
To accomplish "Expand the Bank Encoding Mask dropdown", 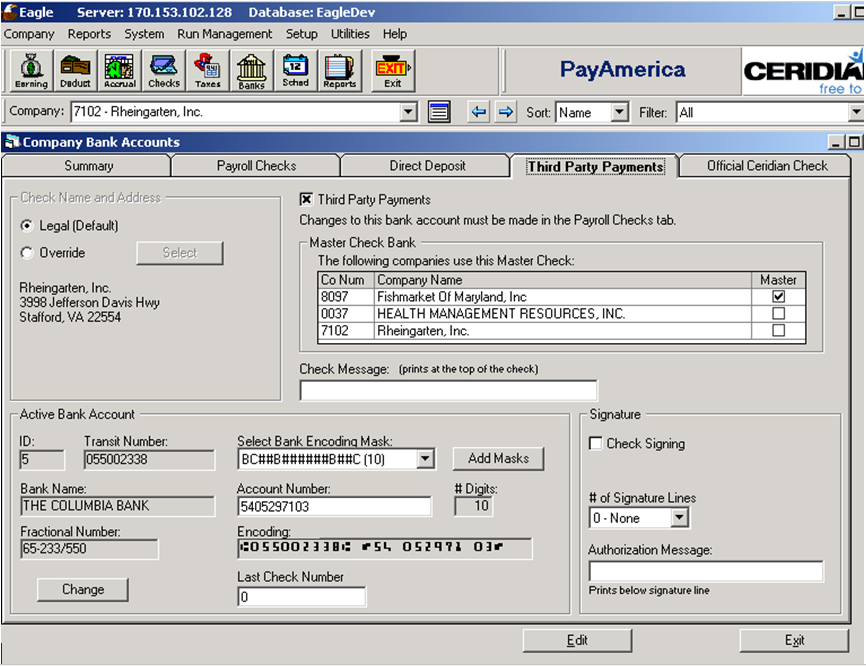I will pos(425,458).
